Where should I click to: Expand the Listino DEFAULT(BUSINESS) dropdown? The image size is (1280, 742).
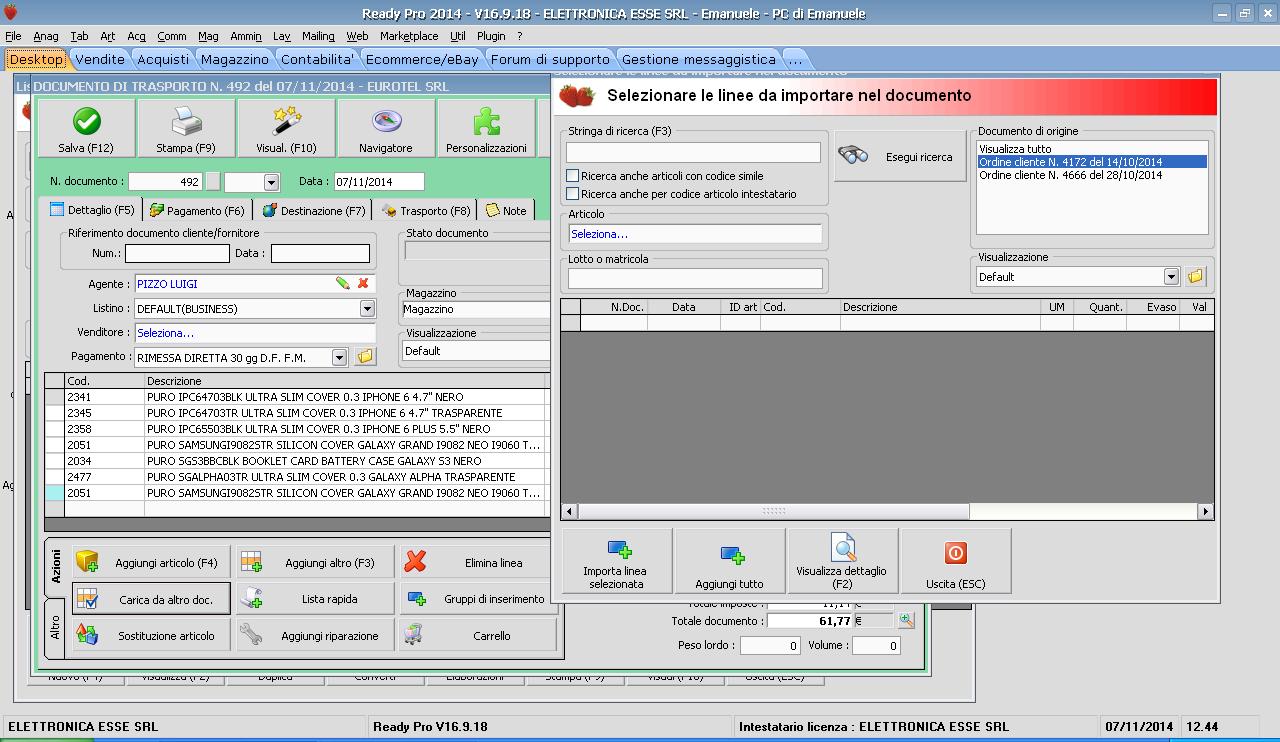(x=367, y=309)
